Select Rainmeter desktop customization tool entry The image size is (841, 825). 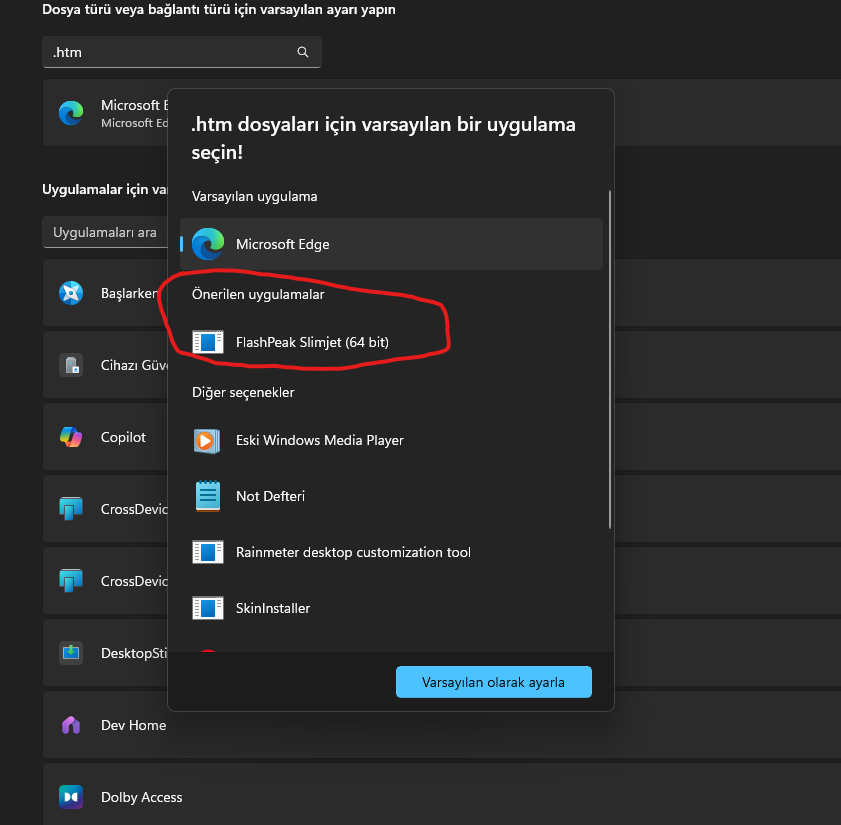[x=391, y=552]
